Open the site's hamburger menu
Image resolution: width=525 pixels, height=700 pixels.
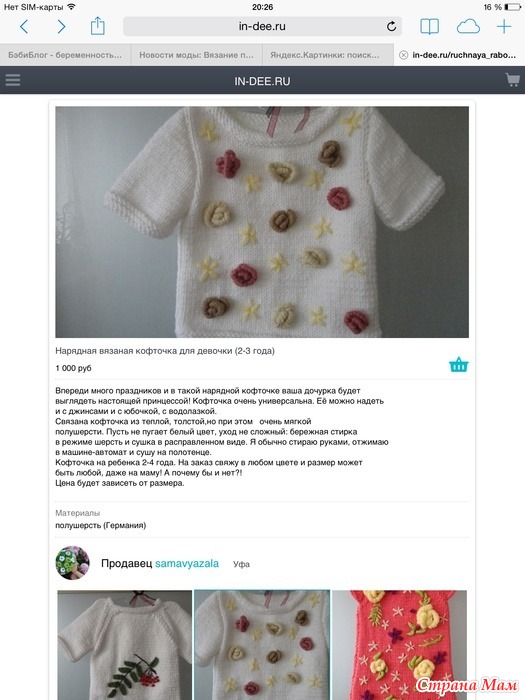12,80
